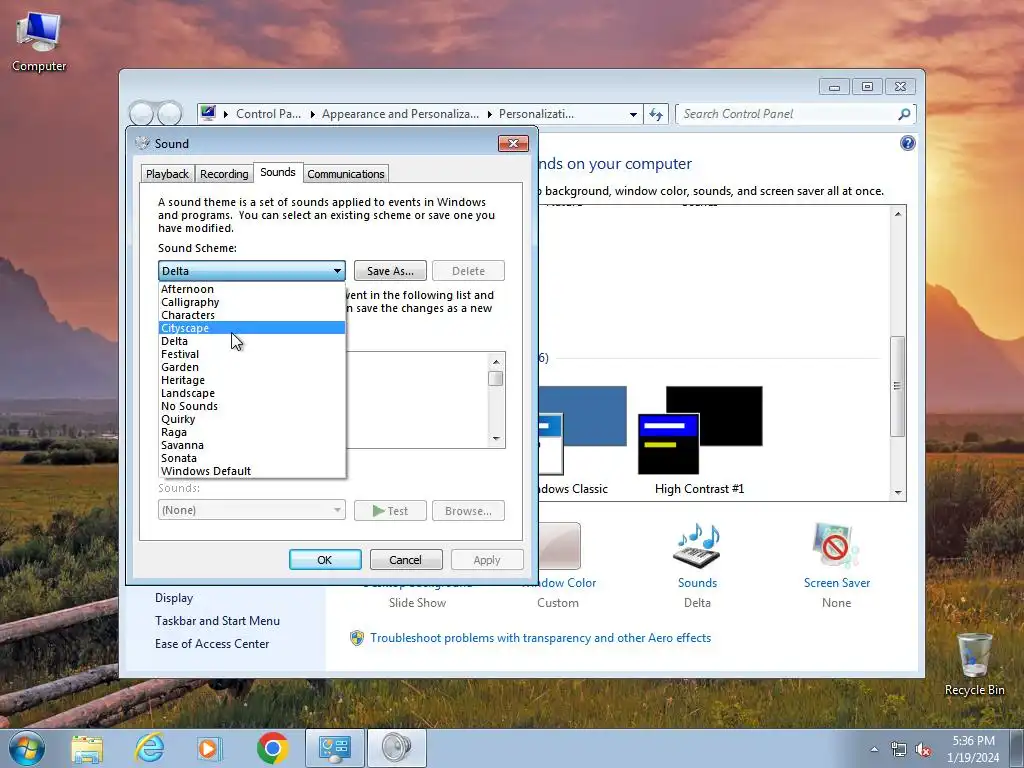Click Troubleshoot transparency and Aero effects link

[x=540, y=638]
